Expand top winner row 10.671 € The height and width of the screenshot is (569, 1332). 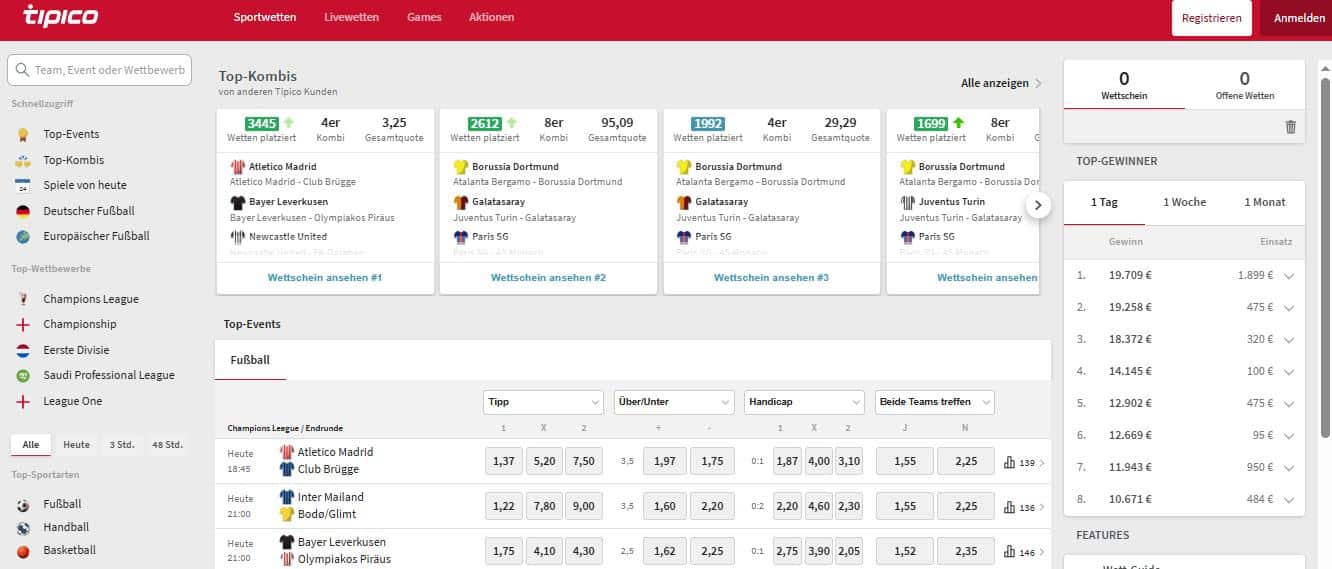(1289, 500)
